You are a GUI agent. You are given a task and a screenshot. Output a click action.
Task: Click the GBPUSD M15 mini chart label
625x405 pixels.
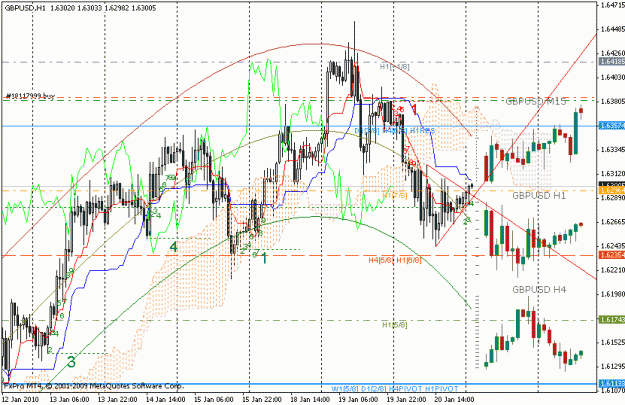click(x=536, y=102)
